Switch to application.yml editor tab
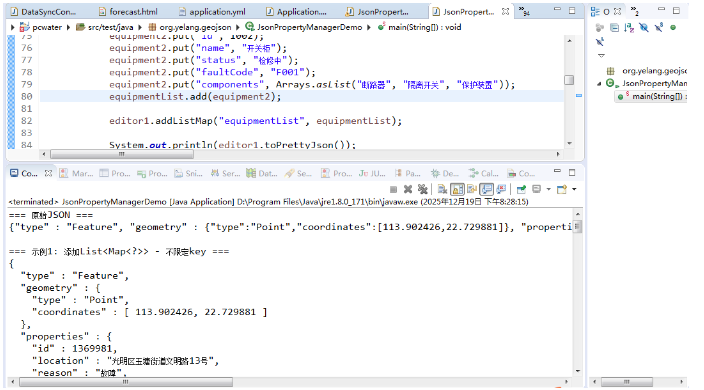 212,12
